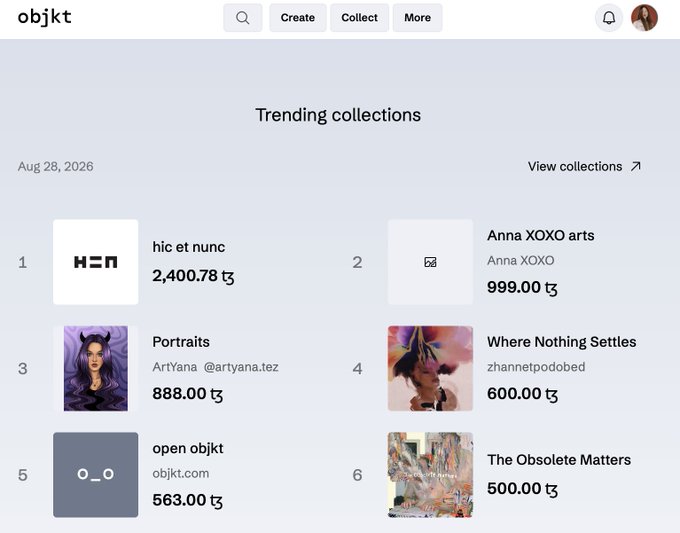Open the search magnifier button

pos(243,18)
